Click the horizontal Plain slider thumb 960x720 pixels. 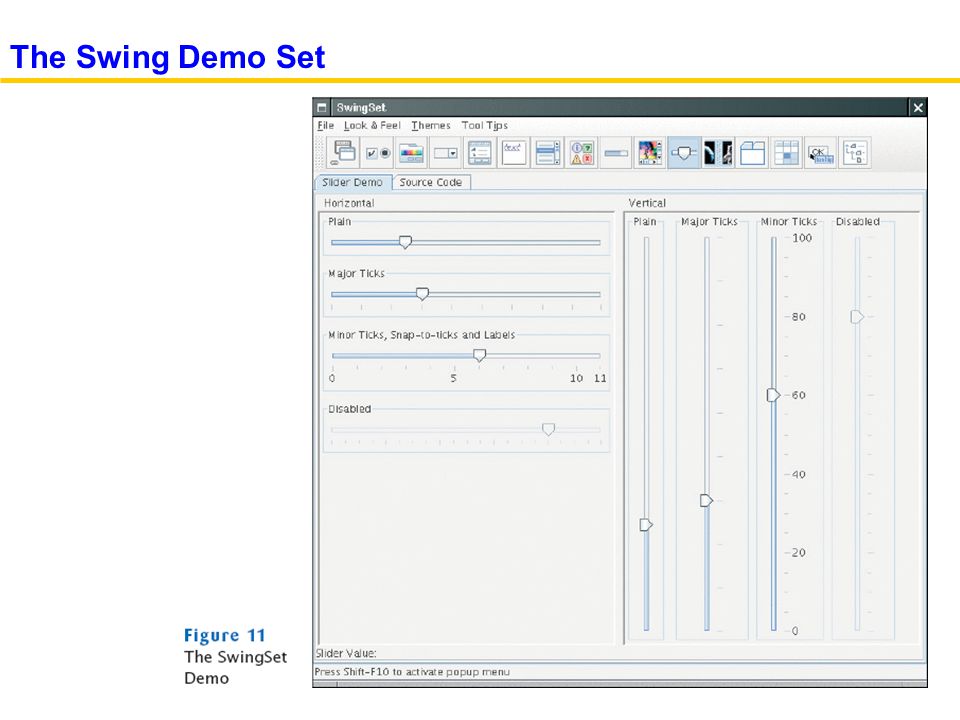pyautogui.click(x=405, y=242)
